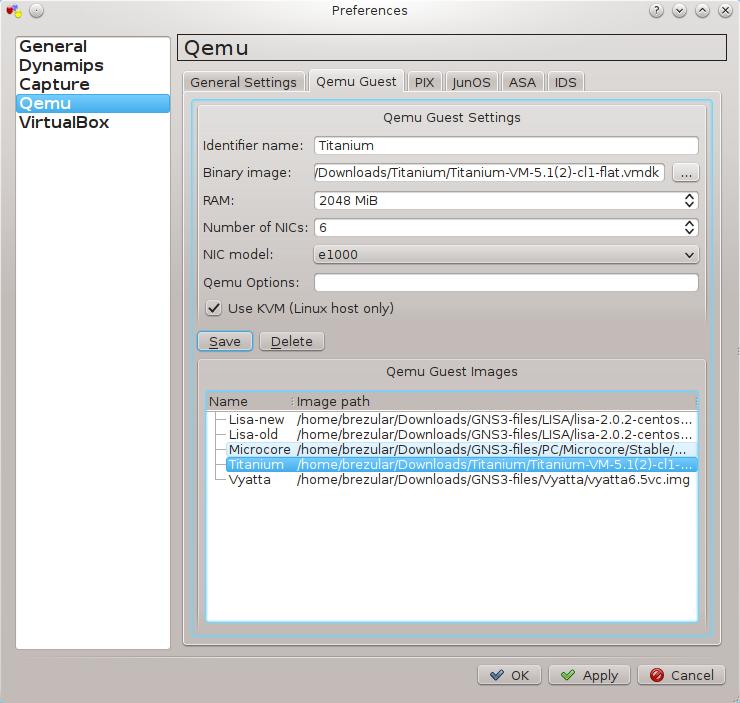Click the question mark help button in the title bar

656,10
